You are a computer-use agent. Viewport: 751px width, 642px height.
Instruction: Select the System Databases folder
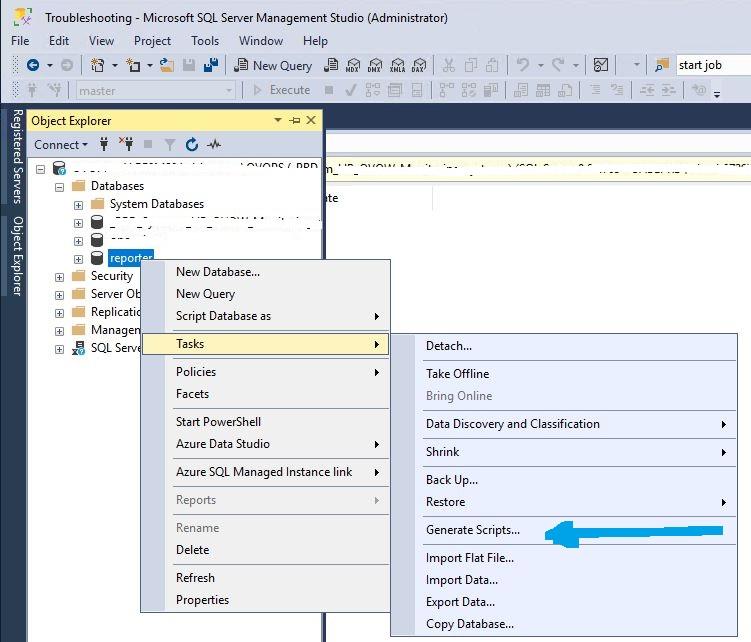pyautogui.click(x=157, y=204)
